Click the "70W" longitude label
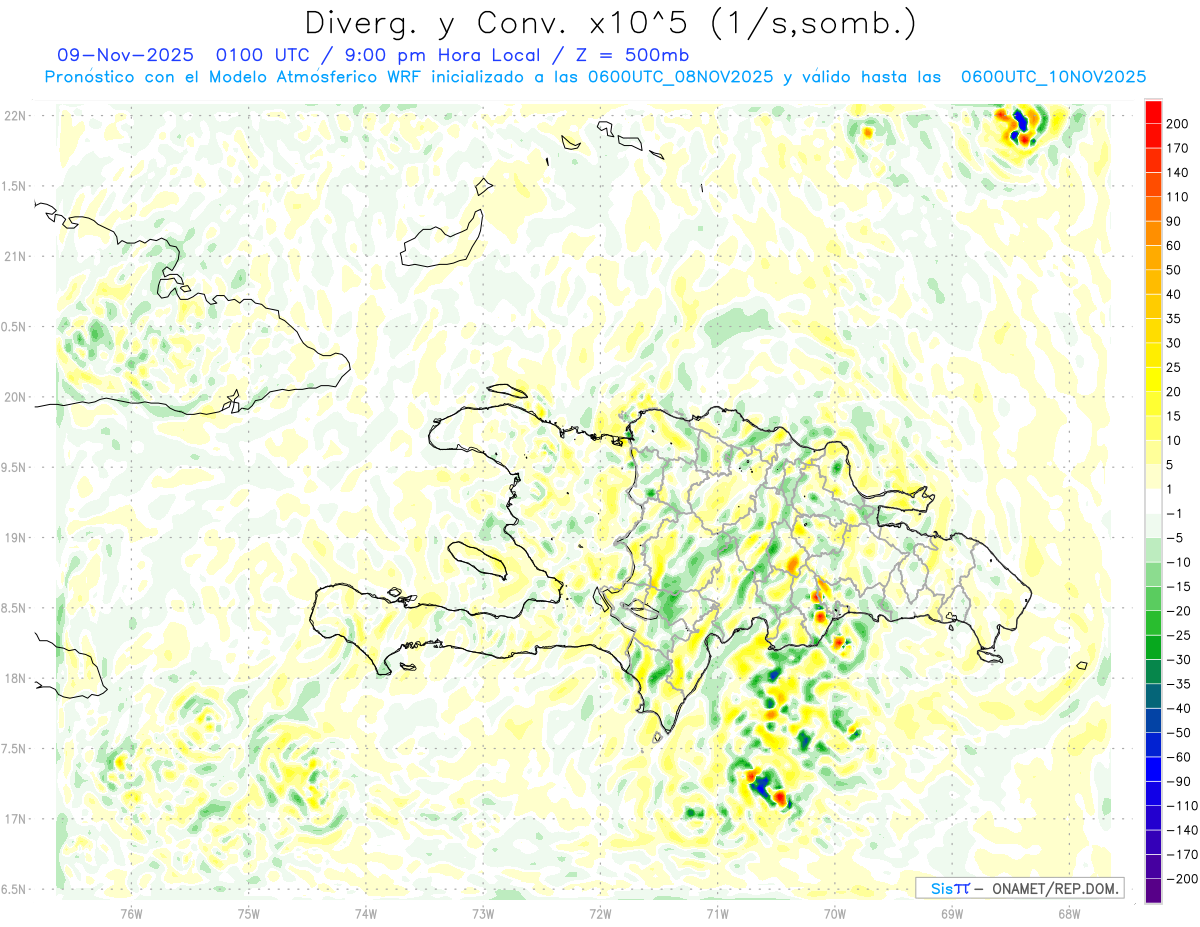1200x927 pixels. pos(835,913)
